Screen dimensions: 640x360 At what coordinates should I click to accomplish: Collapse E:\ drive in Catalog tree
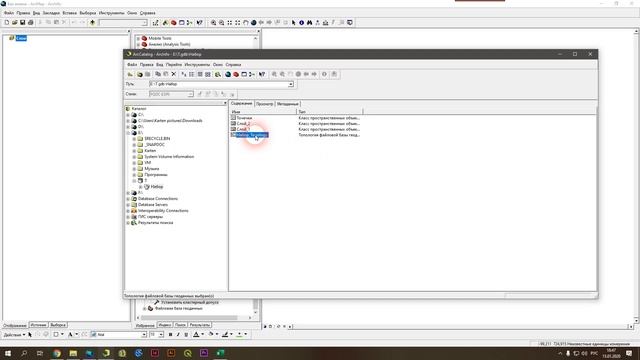[x=128, y=133]
